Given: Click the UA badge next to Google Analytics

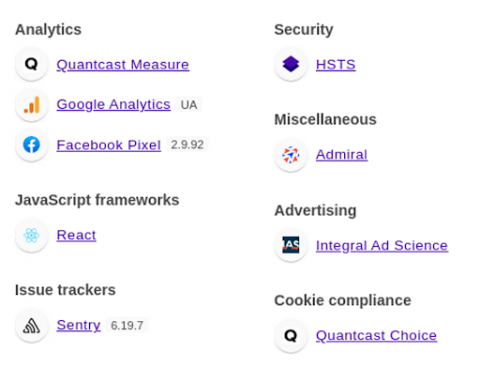Looking at the screenshot, I should click(189, 105).
